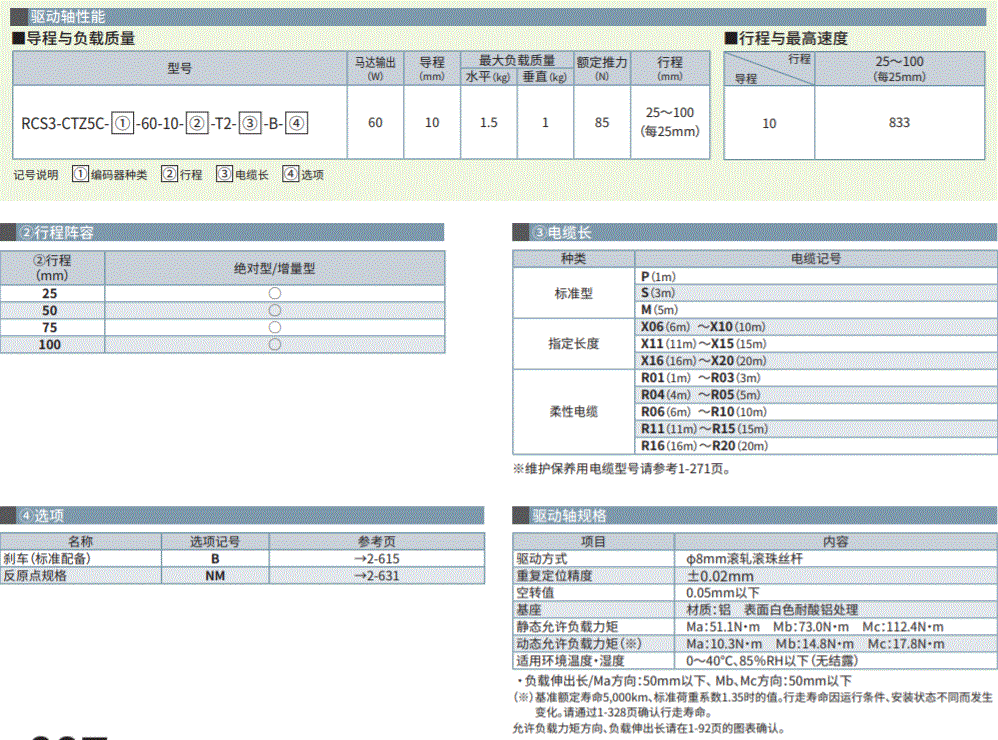Select the X16 ~ X20 cable row
Screen dimensions: 998x740
pyautogui.click(x=816, y=361)
